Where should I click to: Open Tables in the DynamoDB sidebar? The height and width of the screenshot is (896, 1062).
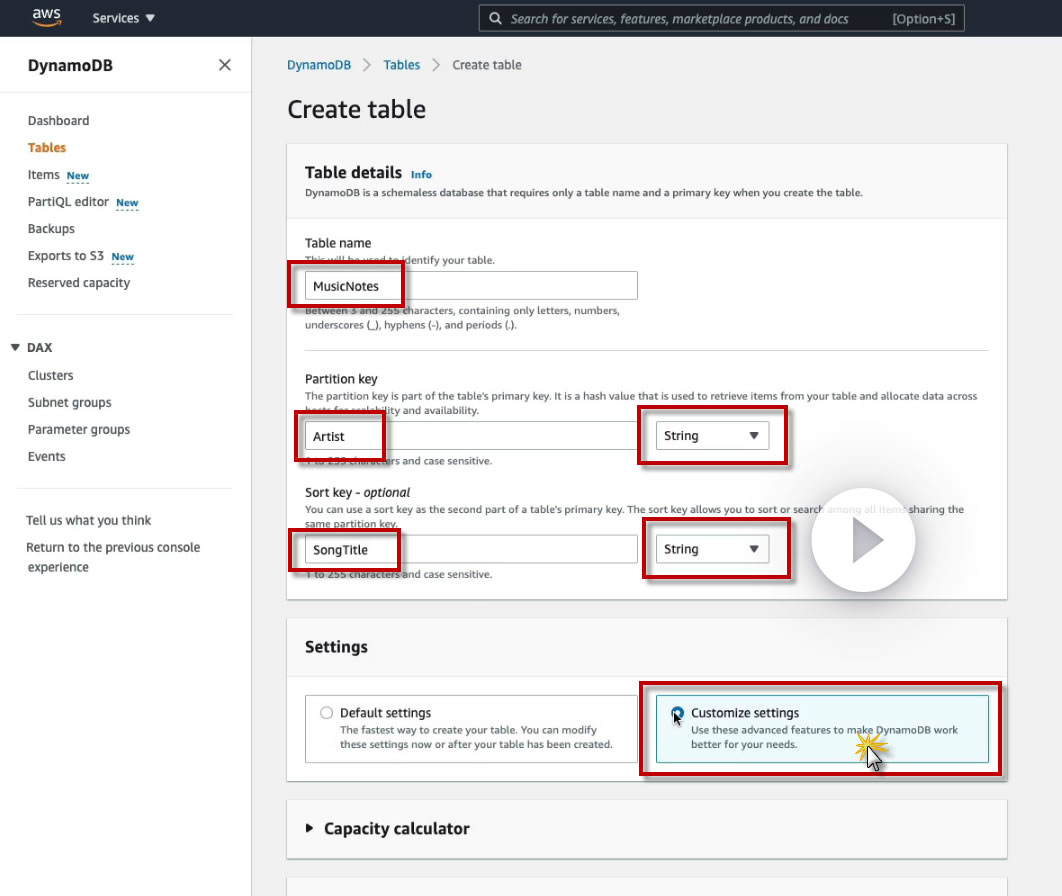pyautogui.click(x=47, y=148)
